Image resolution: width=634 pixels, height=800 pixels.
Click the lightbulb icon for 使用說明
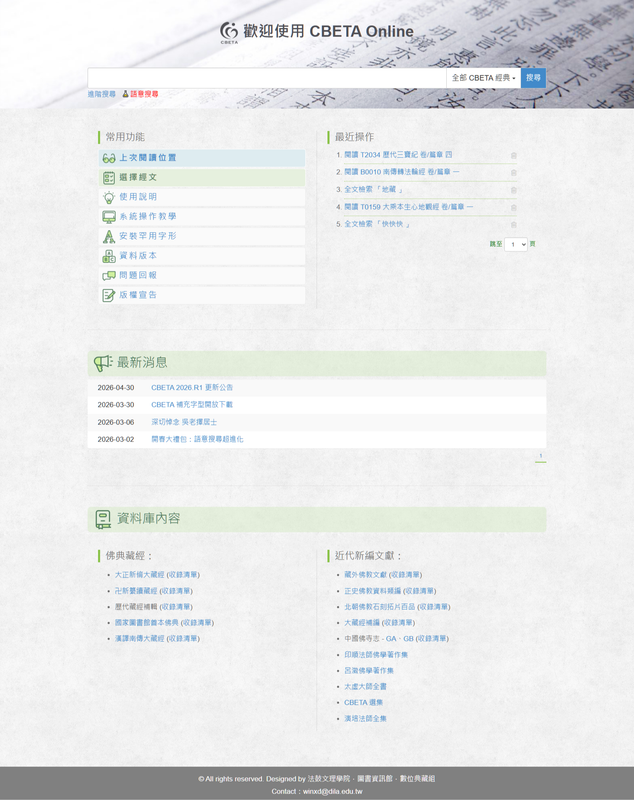click(109, 197)
